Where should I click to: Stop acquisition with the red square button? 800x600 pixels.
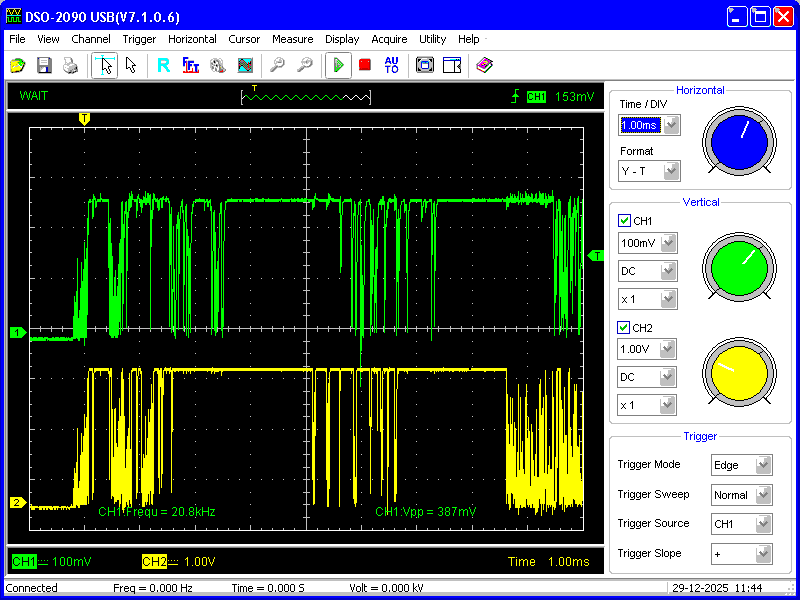[365, 65]
